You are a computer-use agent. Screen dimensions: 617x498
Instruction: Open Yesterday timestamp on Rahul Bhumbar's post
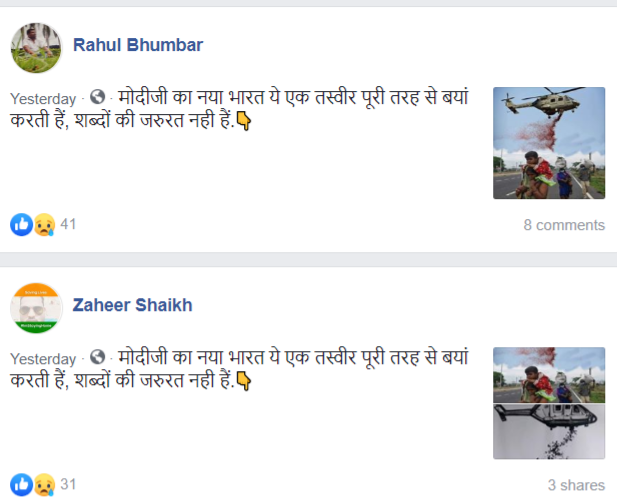coord(43,99)
